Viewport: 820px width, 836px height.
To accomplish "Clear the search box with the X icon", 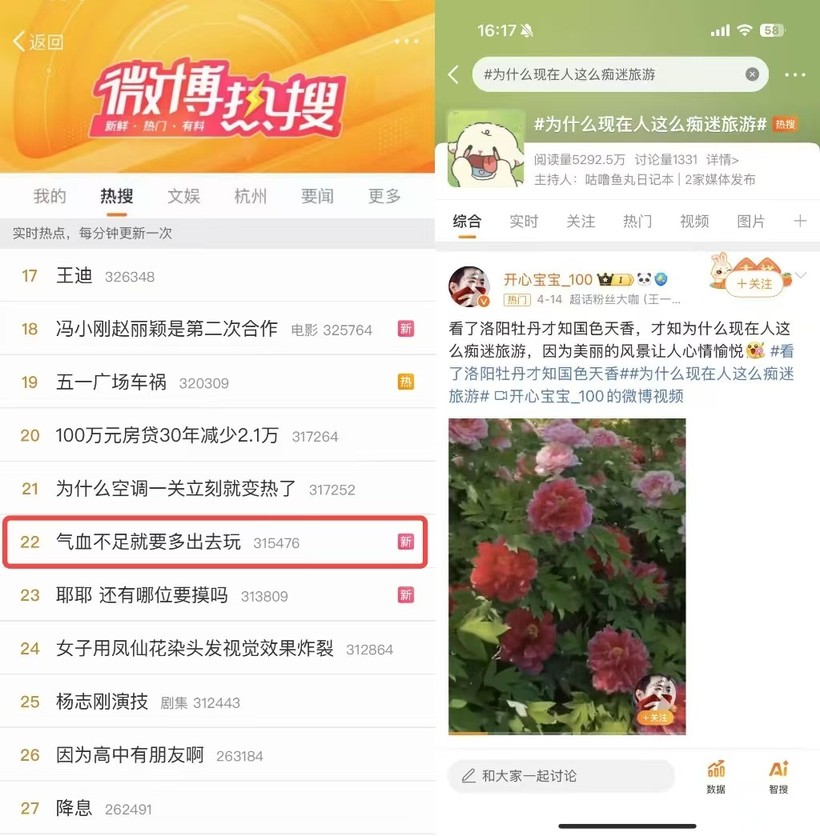I will click(x=752, y=74).
